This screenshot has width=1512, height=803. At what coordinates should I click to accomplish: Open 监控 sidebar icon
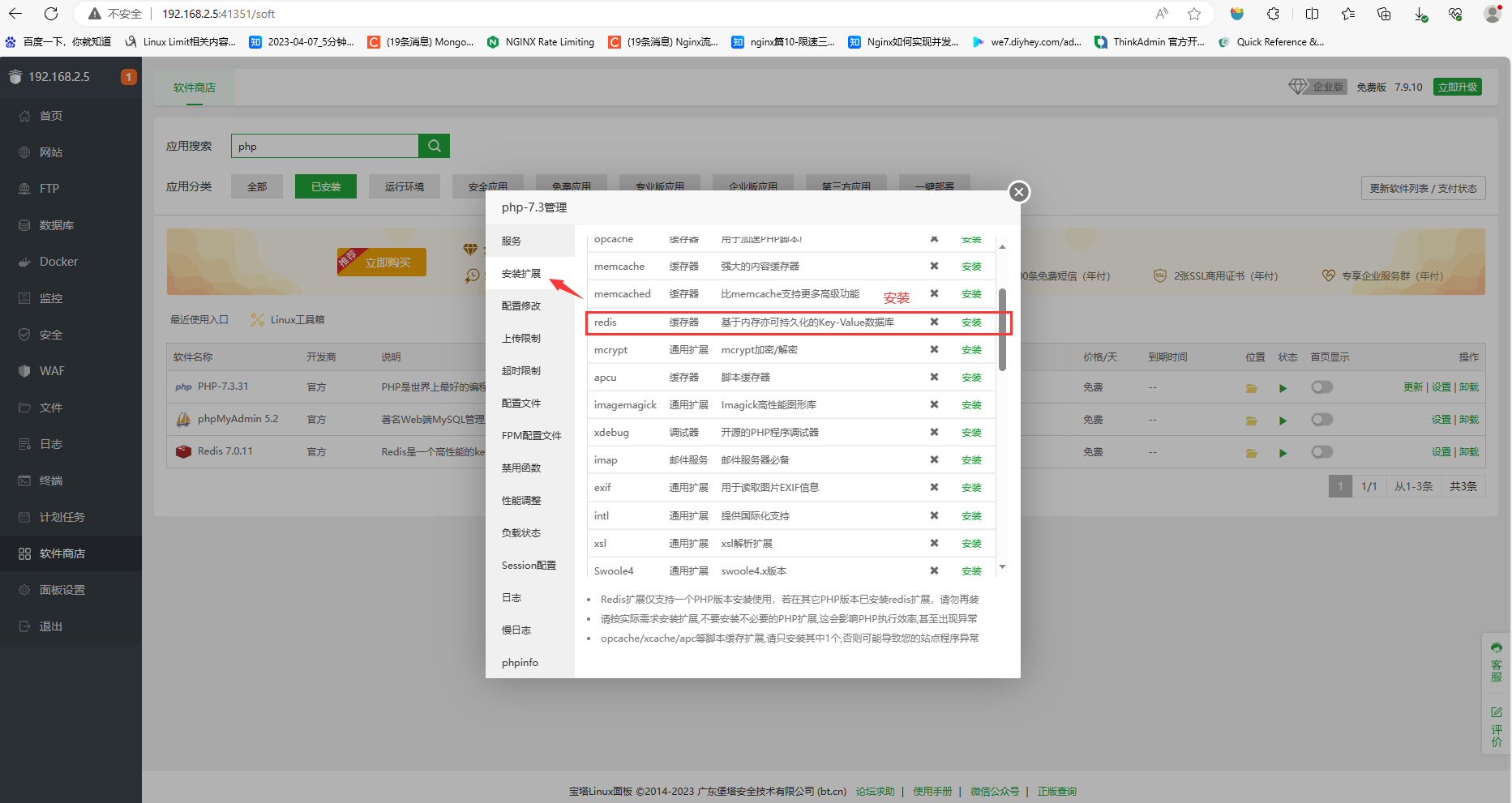click(x=24, y=298)
